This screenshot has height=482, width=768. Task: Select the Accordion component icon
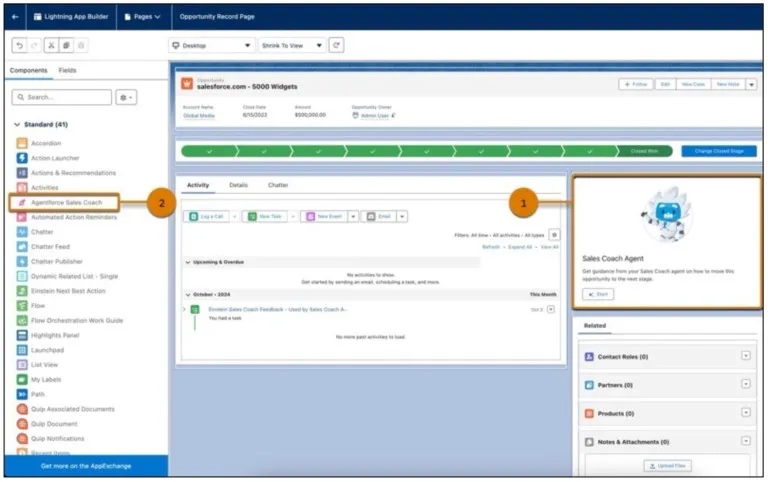pyautogui.click(x=22, y=143)
